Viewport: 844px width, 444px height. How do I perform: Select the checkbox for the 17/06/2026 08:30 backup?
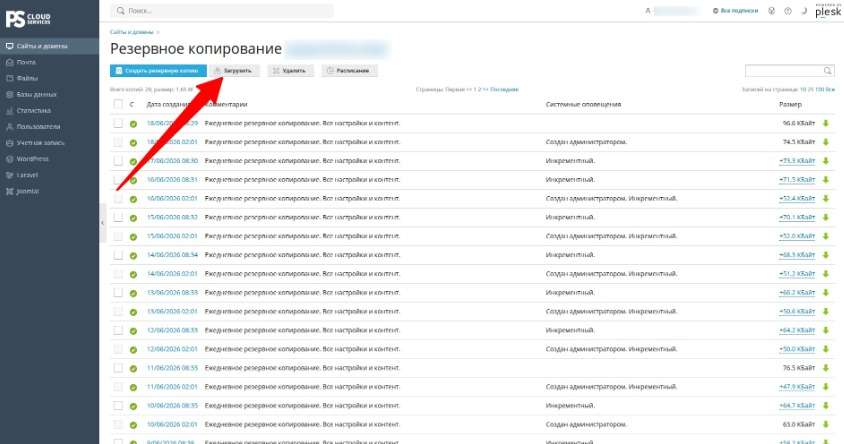tap(118, 161)
